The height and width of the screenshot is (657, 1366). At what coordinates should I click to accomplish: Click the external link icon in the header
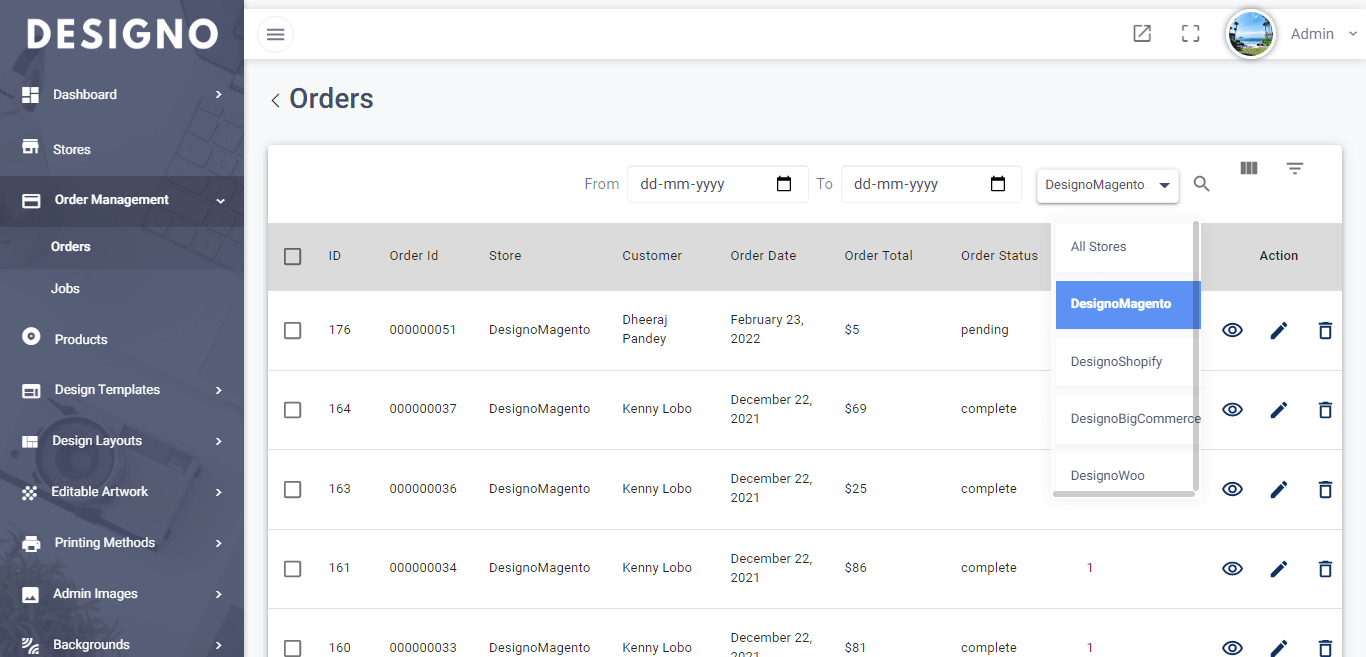point(1142,33)
